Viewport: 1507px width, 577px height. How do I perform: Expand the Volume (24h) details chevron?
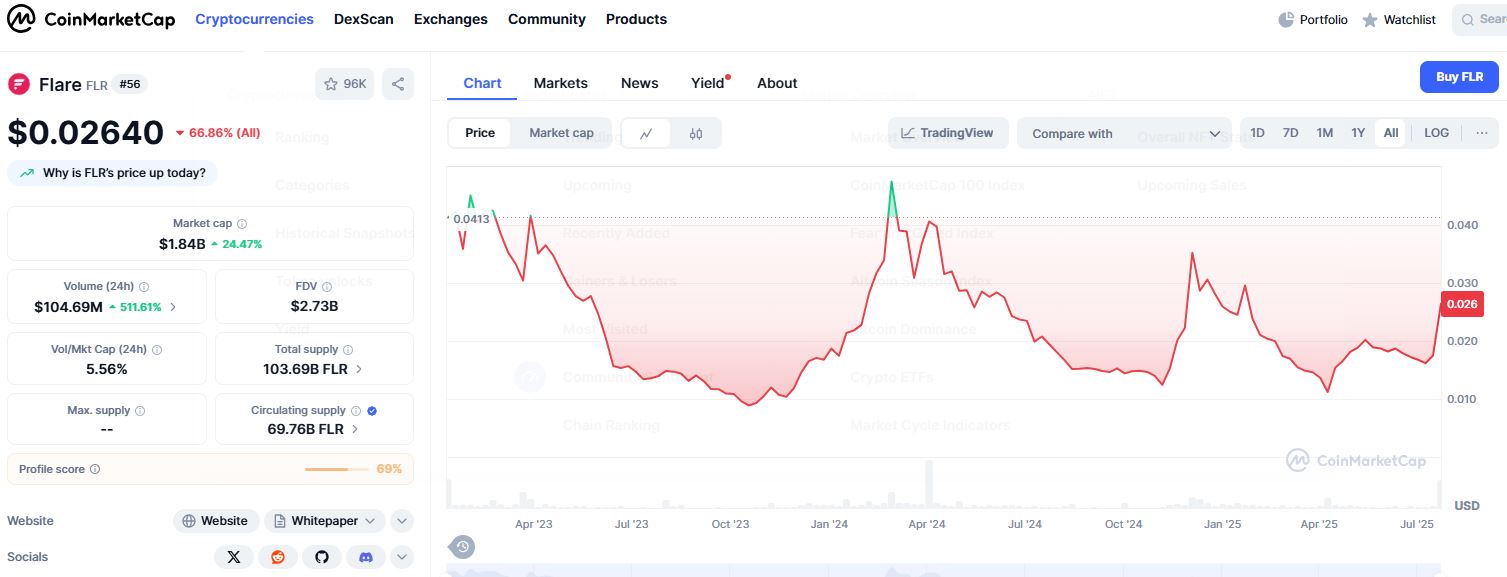pyautogui.click(x=173, y=307)
